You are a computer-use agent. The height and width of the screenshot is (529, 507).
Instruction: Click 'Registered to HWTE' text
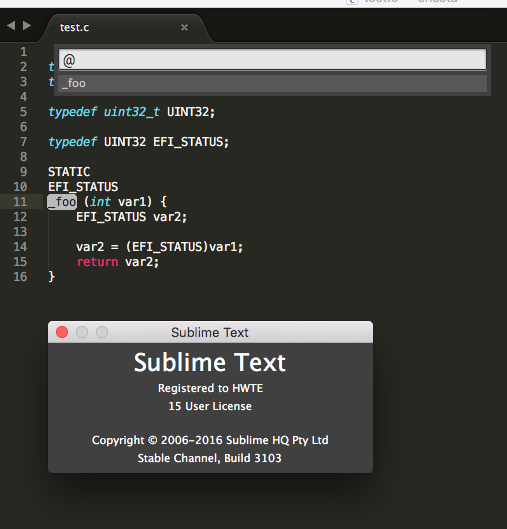[x=210, y=388]
